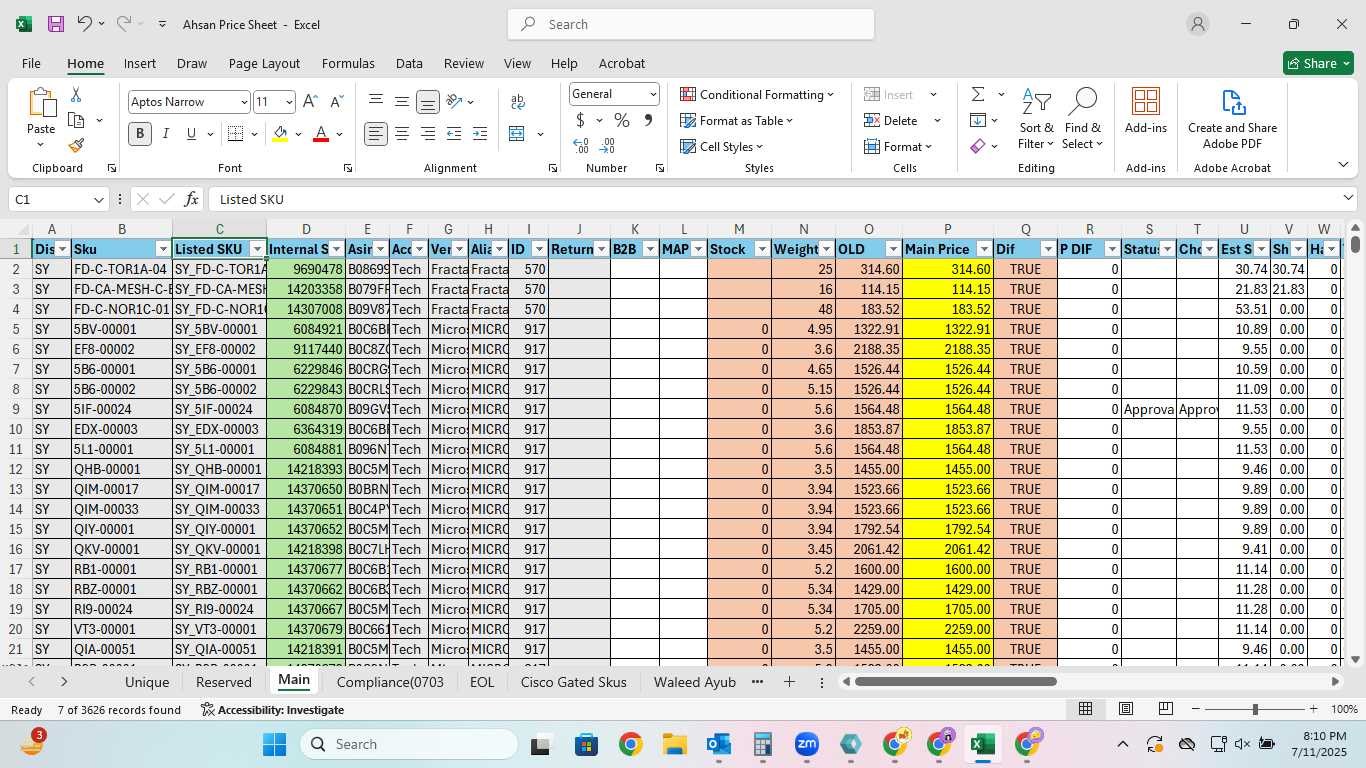
Task: Click the Decrease Font Size icon
Action: [x=336, y=102]
